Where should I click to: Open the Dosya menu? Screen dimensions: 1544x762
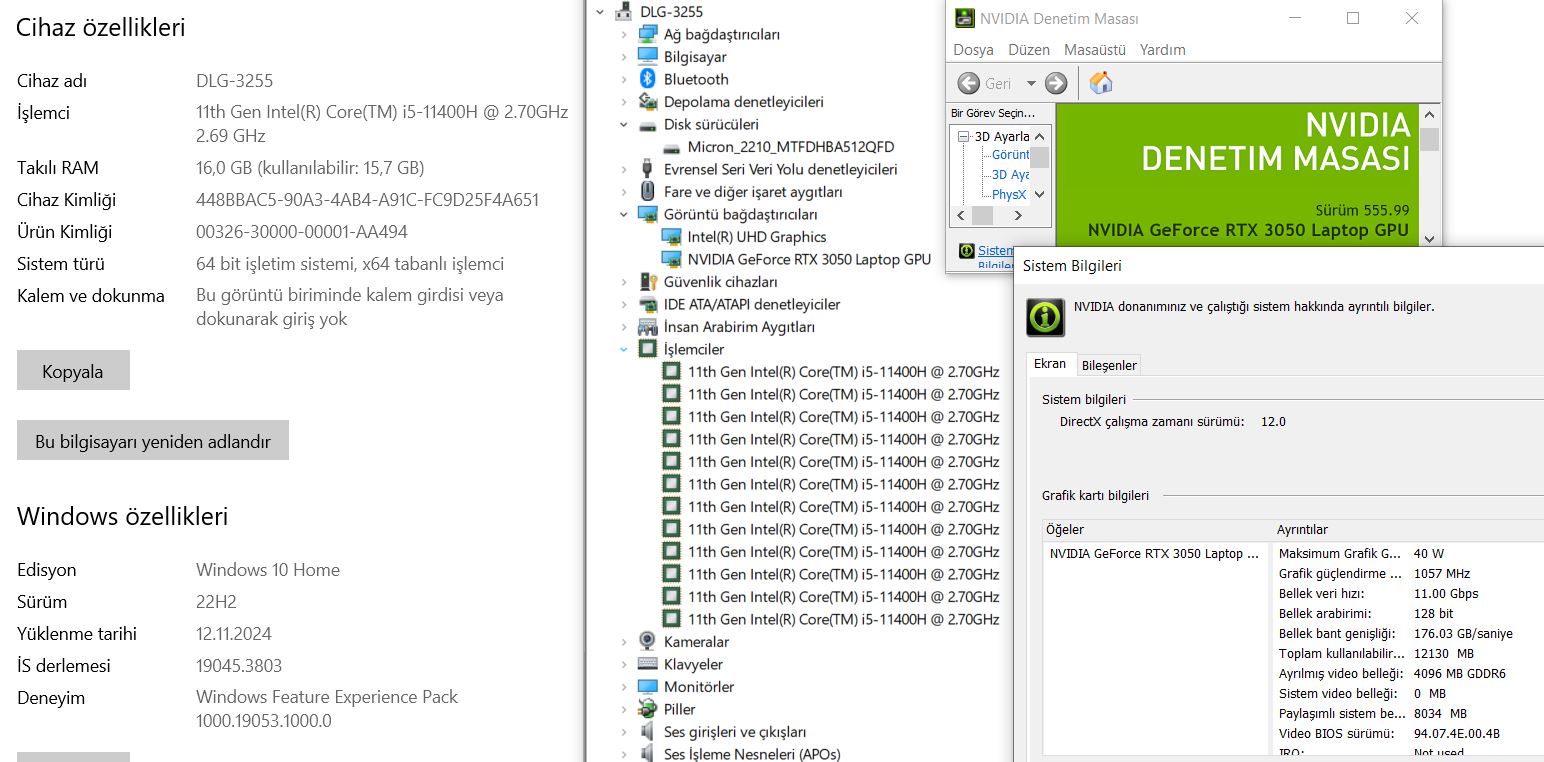(x=973, y=49)
